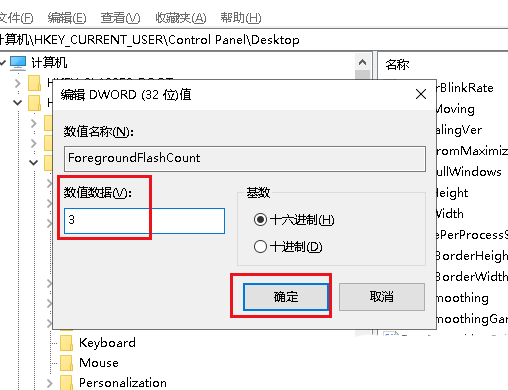This screenshot has height=390, width=508.
Task: Click the 名称 column header
Action: point(397,64)
